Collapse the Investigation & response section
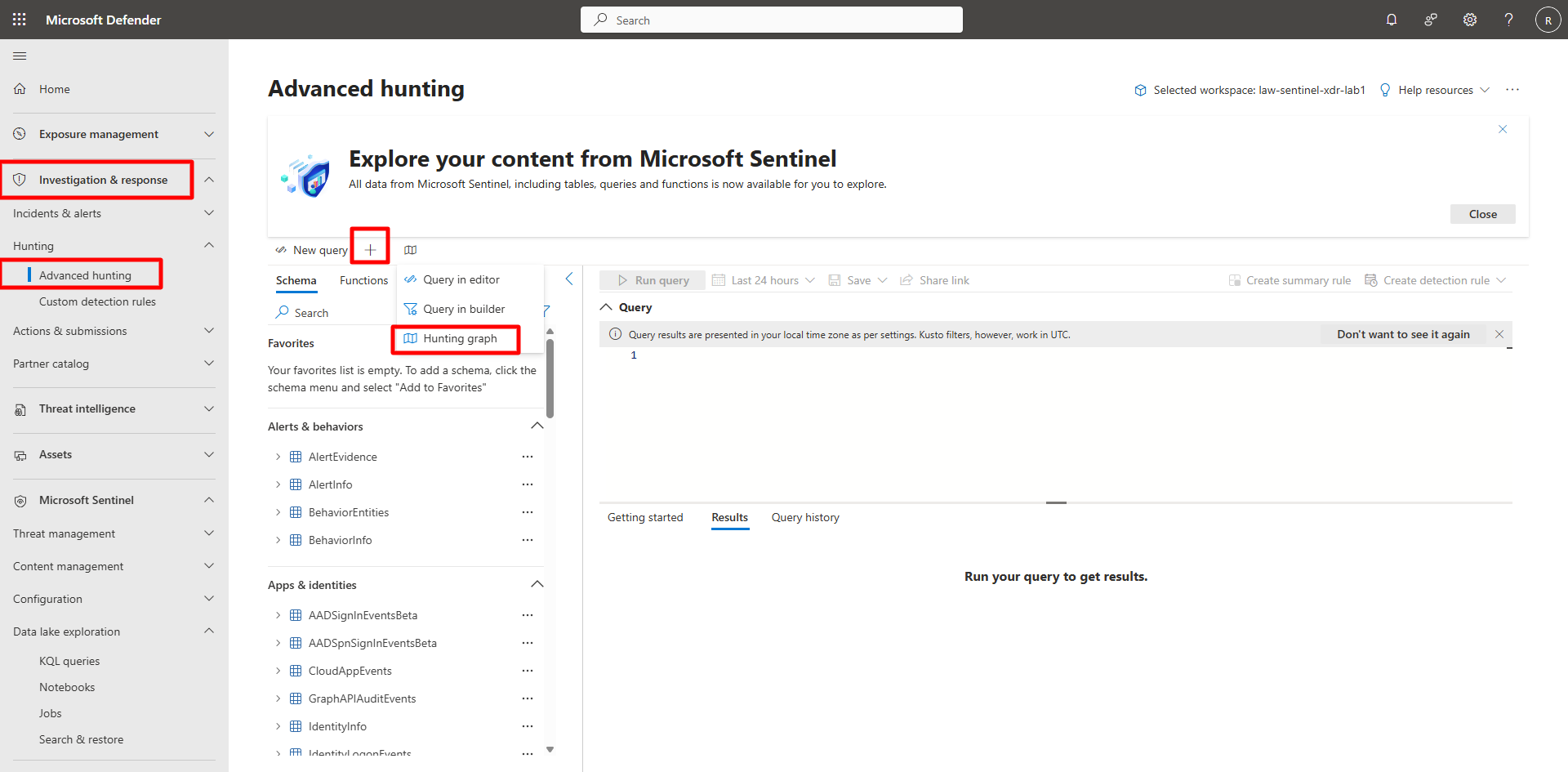The width and height of the screenshot is (1568, 772). coord(209,180)
